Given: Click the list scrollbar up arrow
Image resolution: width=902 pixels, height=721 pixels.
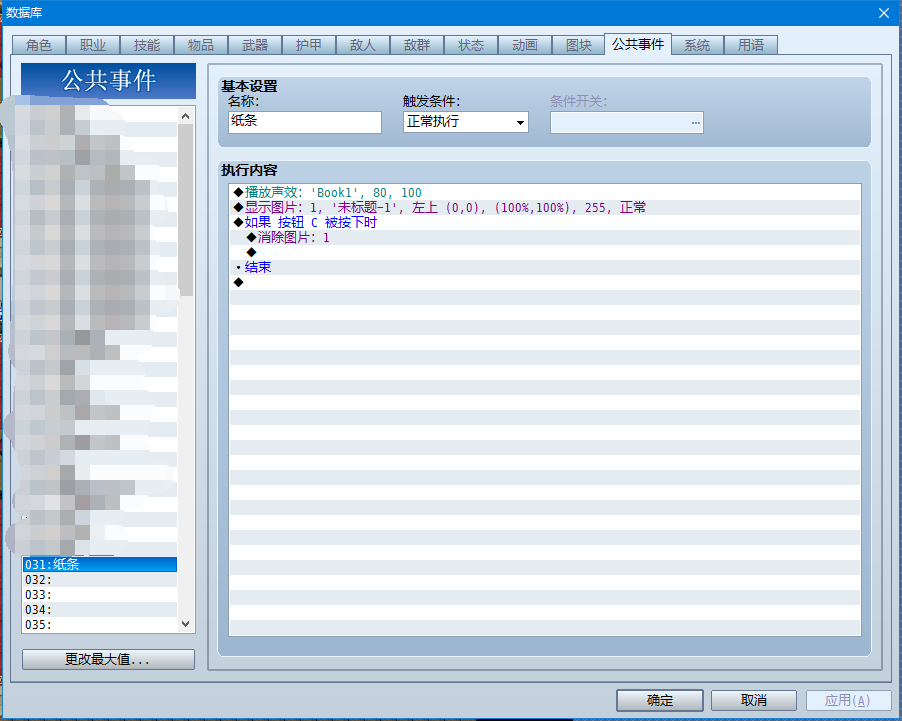Looking at the screenshot, I should point(185,116).
